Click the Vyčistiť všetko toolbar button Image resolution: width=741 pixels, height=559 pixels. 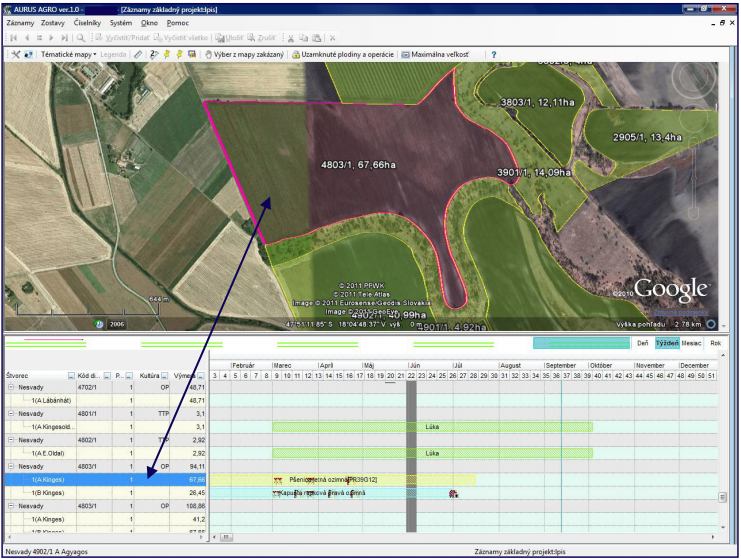181,38
